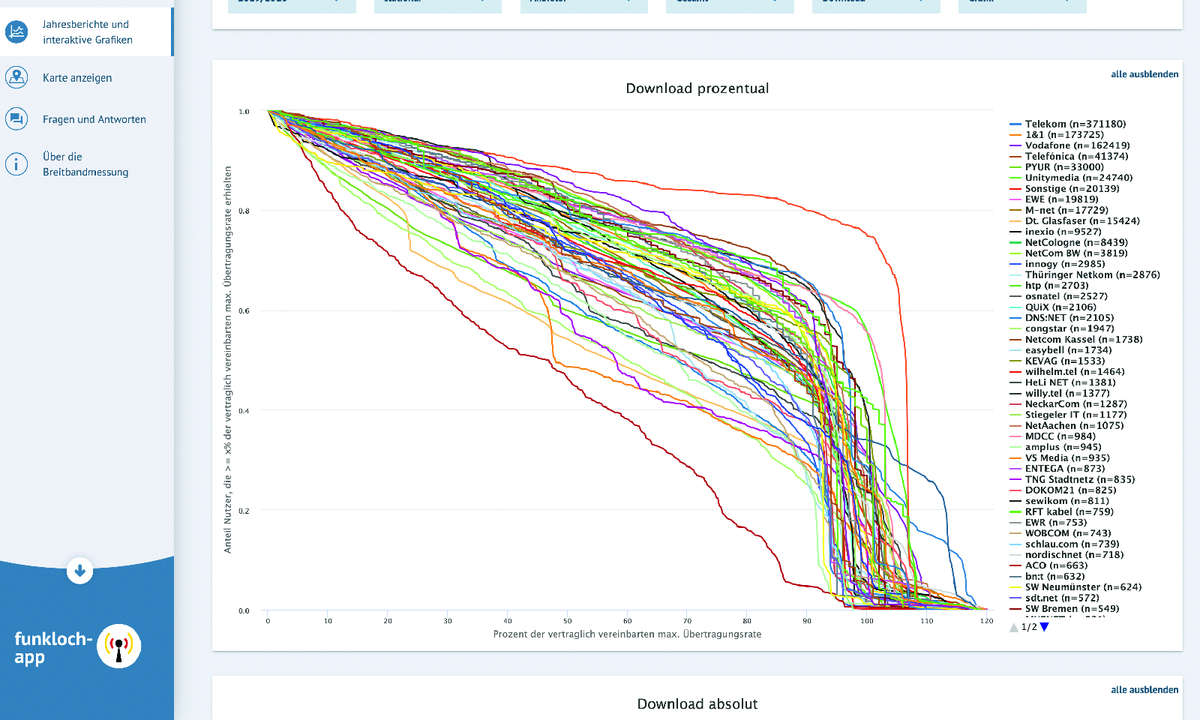Go to next legend page with blue down arrow

click(1045, 627)
